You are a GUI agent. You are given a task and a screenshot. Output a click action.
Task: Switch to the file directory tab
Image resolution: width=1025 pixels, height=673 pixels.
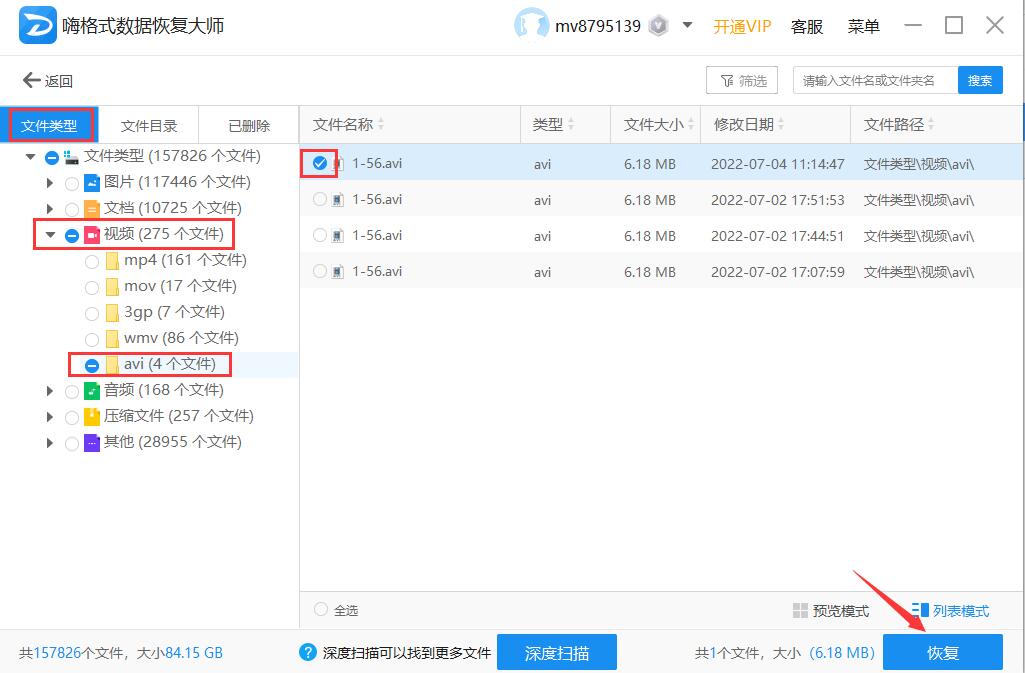click(x=149, y=126)
